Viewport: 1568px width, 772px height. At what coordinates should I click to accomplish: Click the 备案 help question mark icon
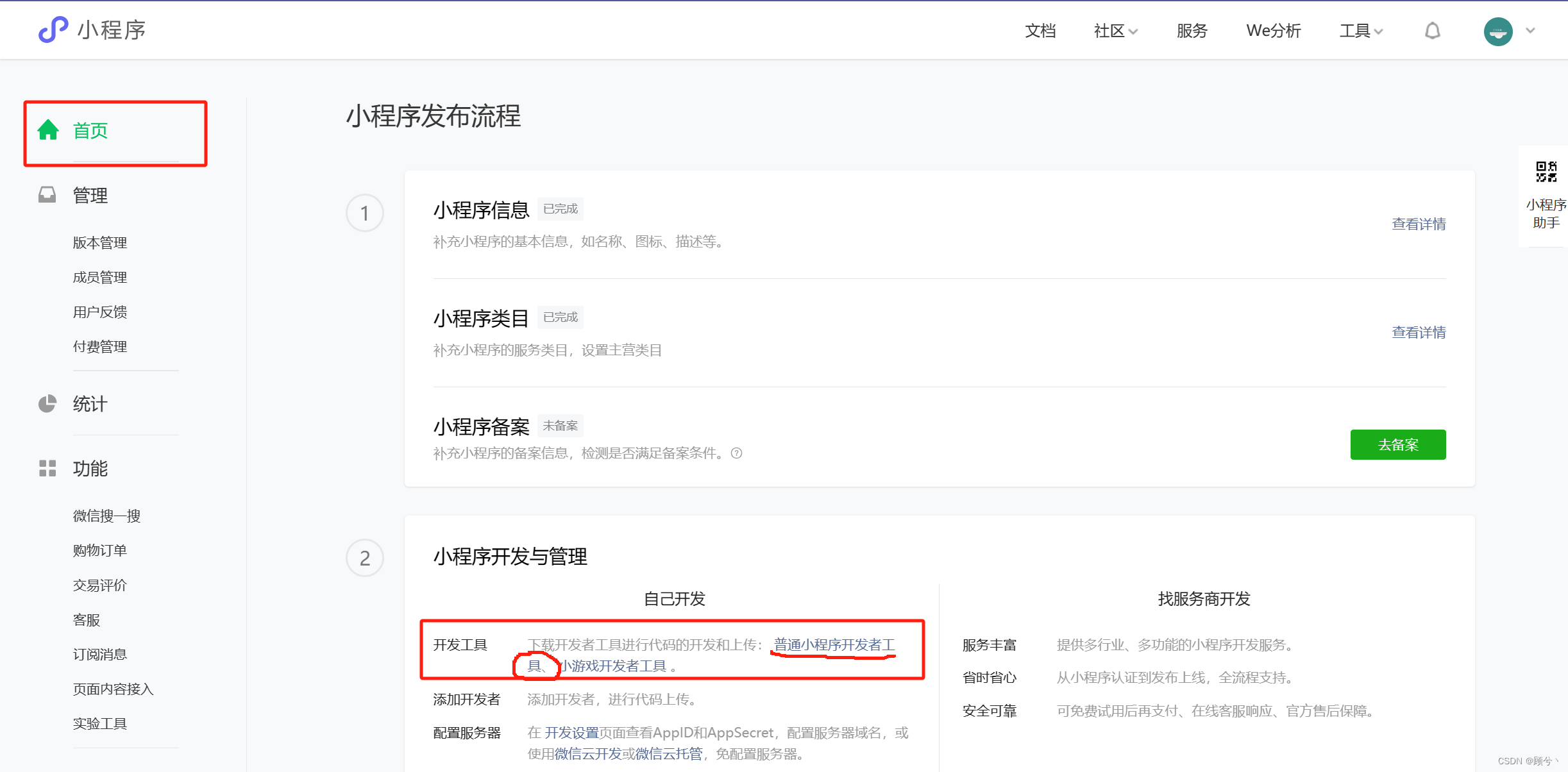(737, 453)
